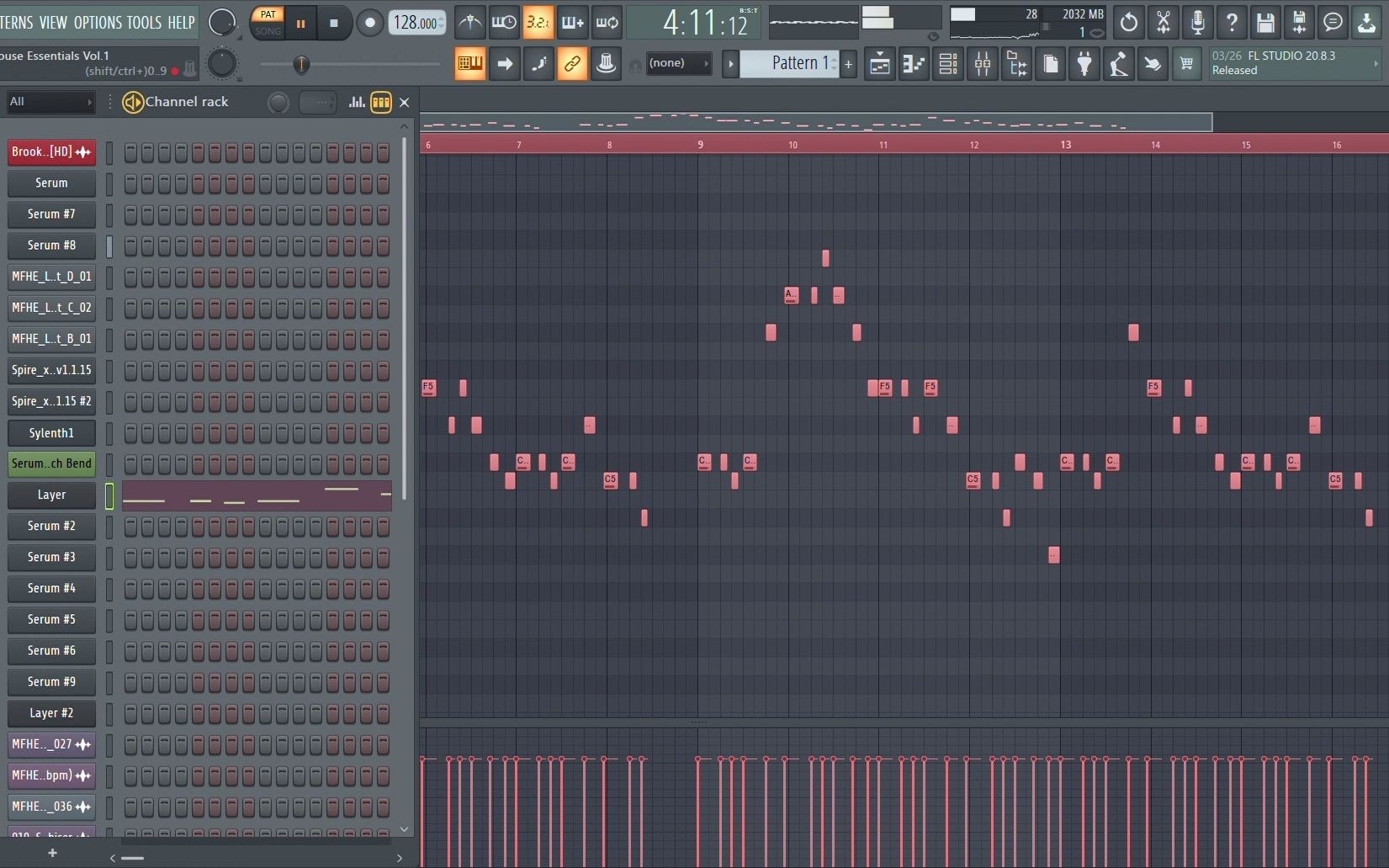The height and width of the screenshot is (868, 1389).
Task: Click the main volume knob
Action: [222, 22]
